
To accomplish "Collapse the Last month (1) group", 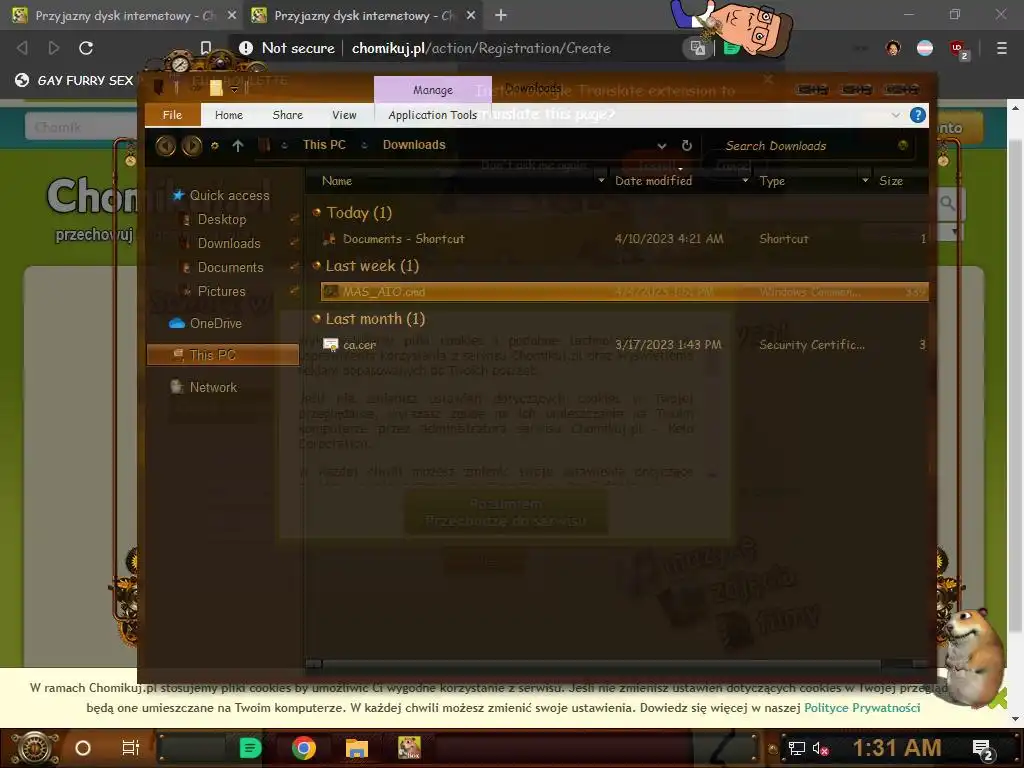I will coord(317,319).
